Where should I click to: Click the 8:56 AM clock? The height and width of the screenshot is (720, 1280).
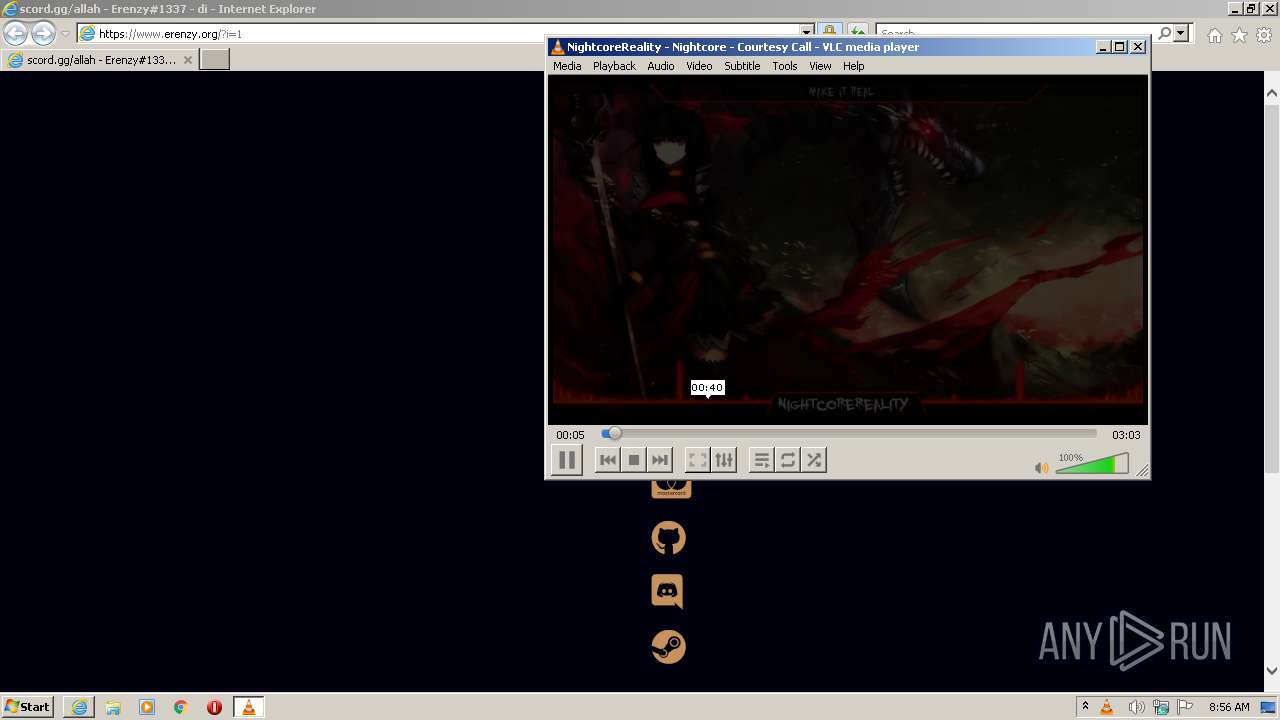(x=1229, y=707)
